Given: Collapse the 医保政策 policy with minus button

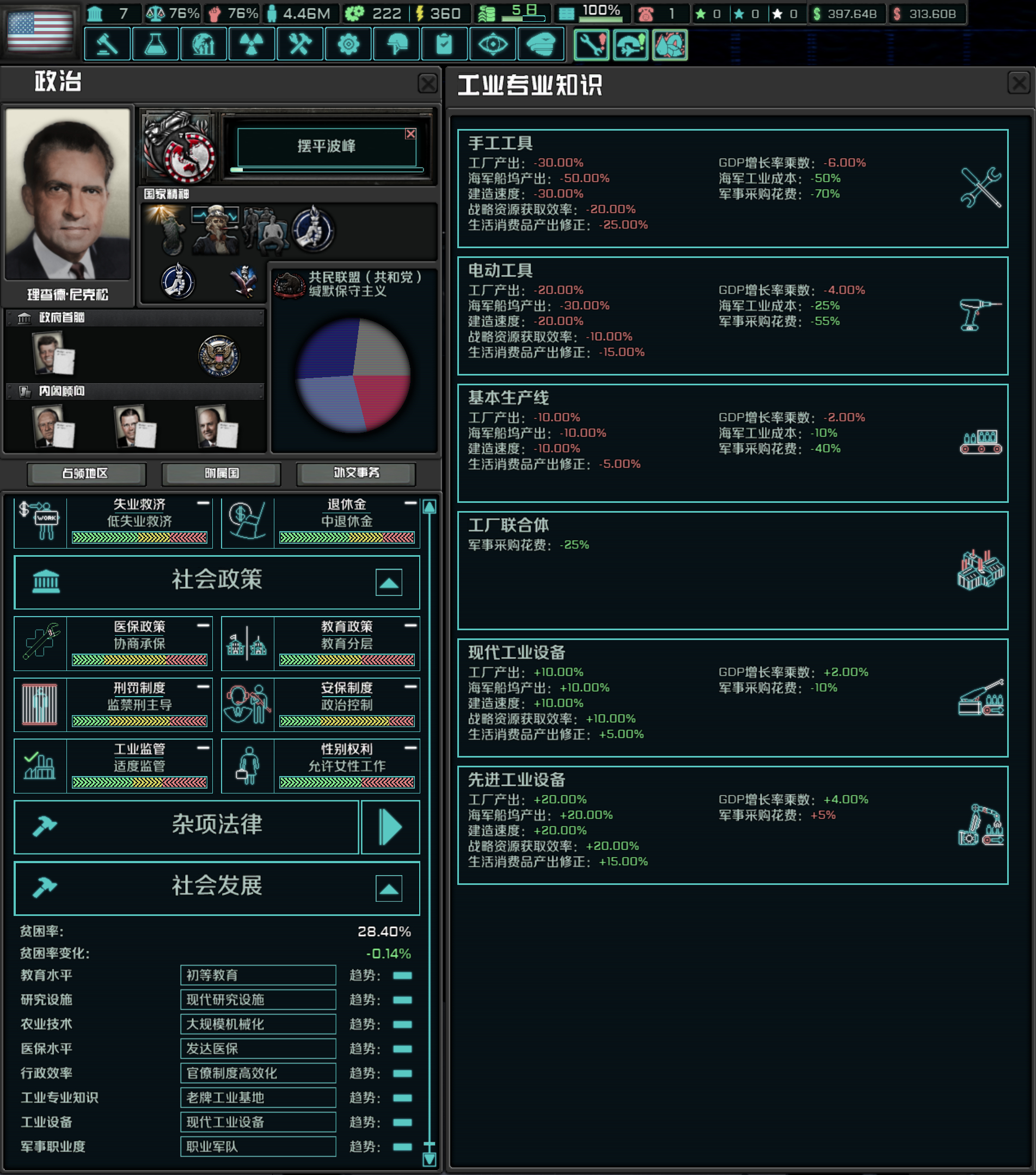Looking at the screenshot, I should click(204, 625).
